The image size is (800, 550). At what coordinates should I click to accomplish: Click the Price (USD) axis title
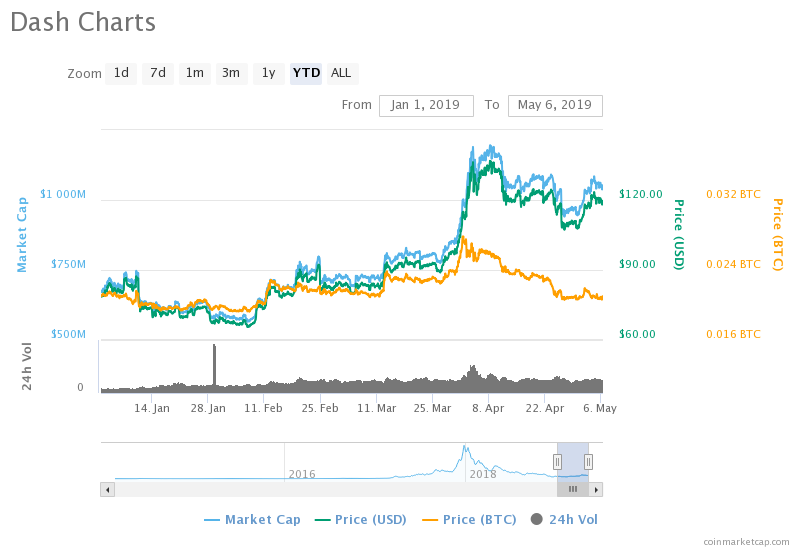pyautogui.click(x=679, y=235)
